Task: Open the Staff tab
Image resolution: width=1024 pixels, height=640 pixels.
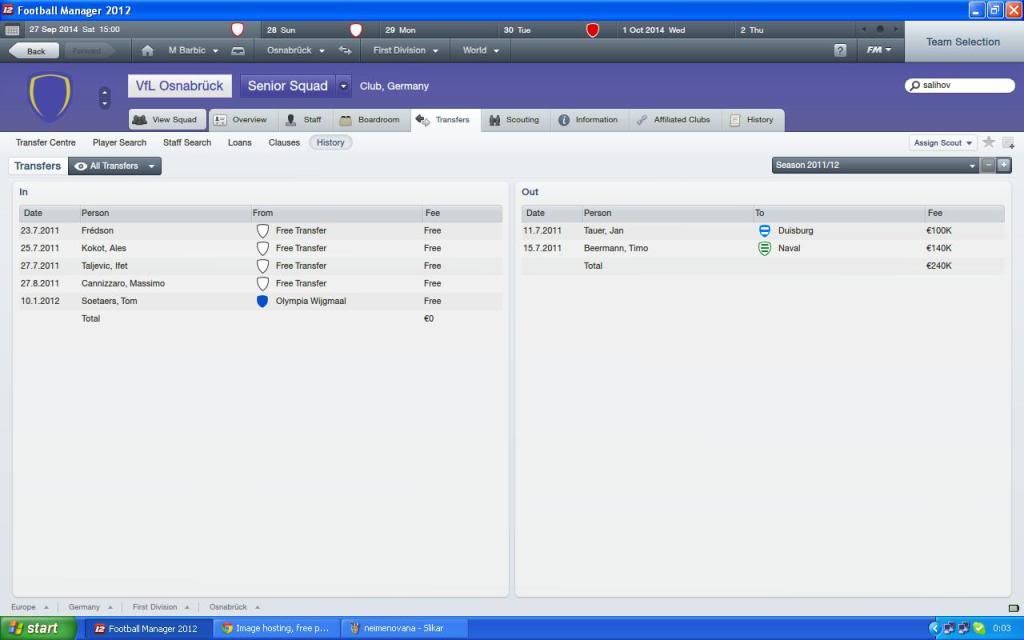Action: [x=304, y=120]
